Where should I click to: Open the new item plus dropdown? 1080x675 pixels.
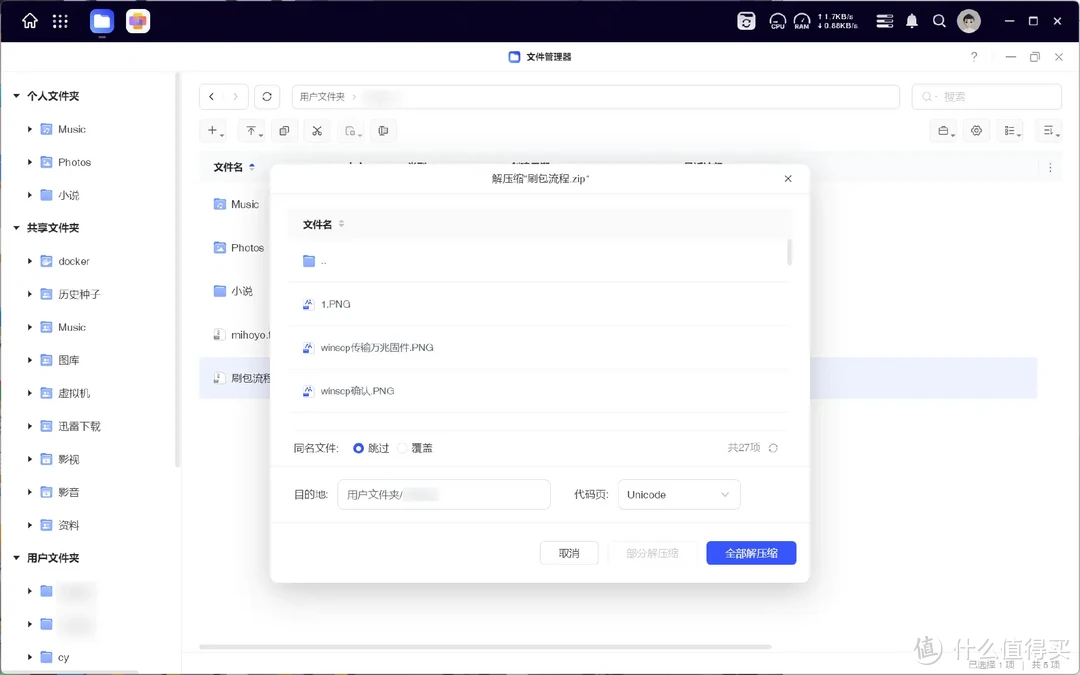click(x=215, y=131)
